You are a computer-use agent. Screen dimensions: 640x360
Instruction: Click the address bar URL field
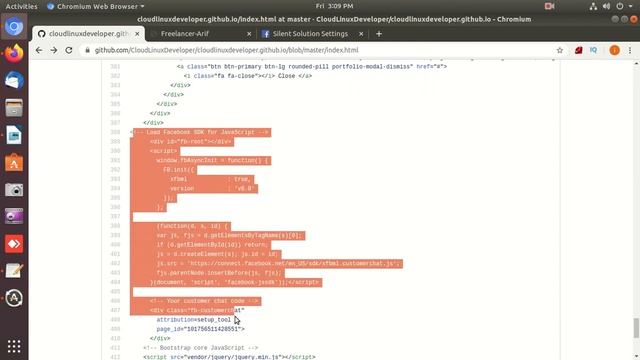point(318,50)
